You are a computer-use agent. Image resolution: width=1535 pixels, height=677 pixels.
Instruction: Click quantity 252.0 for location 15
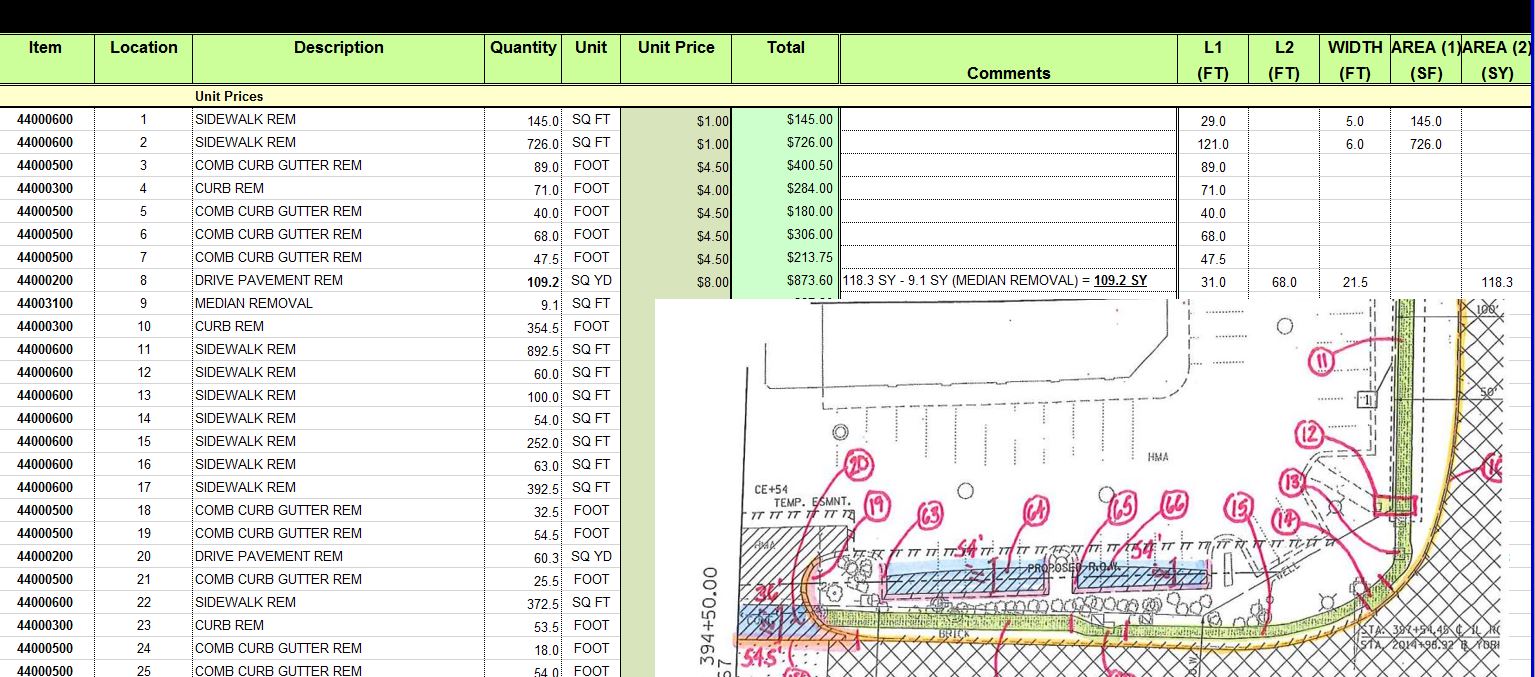point(523,443)
